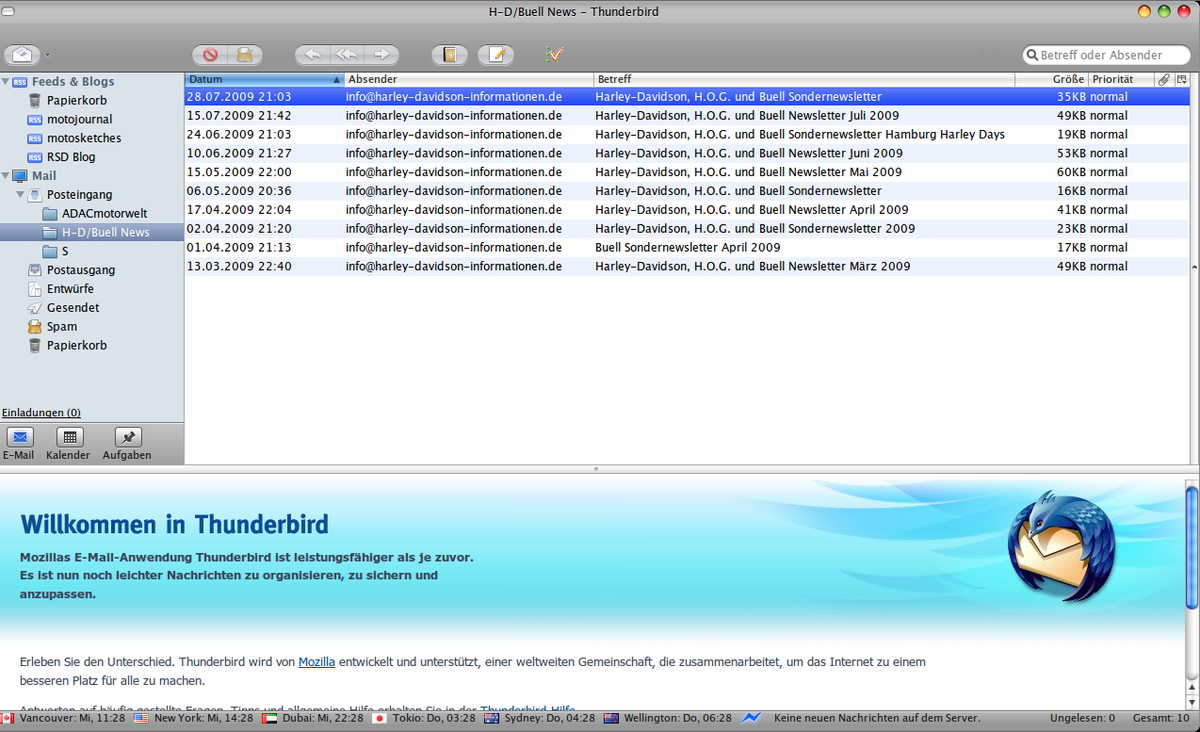Switch to Kalender view

[68, 438]
